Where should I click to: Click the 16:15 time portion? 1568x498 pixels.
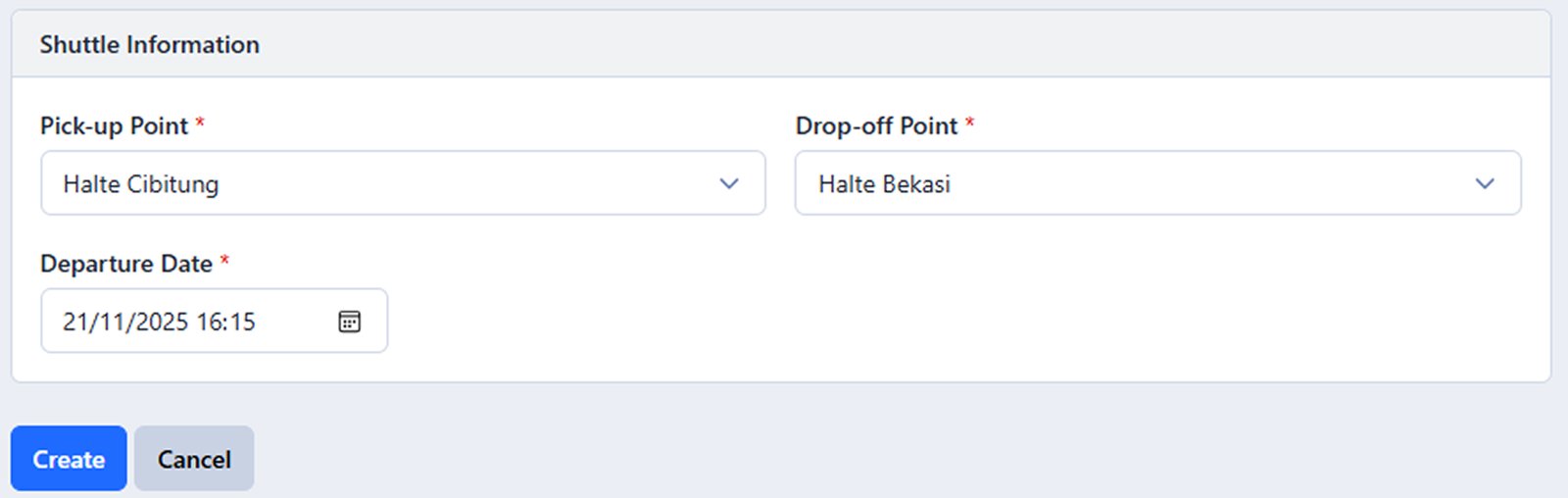coord(225,322)
